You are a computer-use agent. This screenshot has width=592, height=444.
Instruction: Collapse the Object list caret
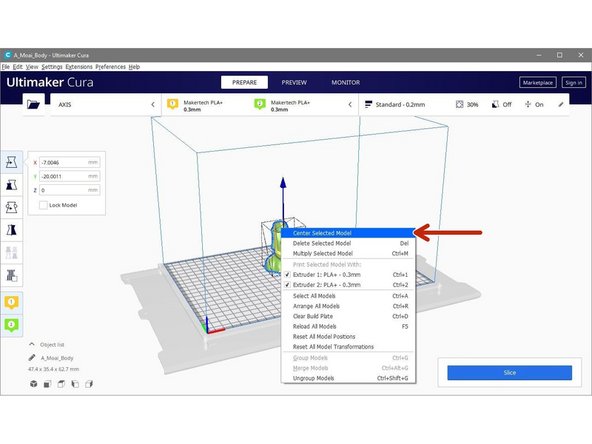(x=32, y=344)
